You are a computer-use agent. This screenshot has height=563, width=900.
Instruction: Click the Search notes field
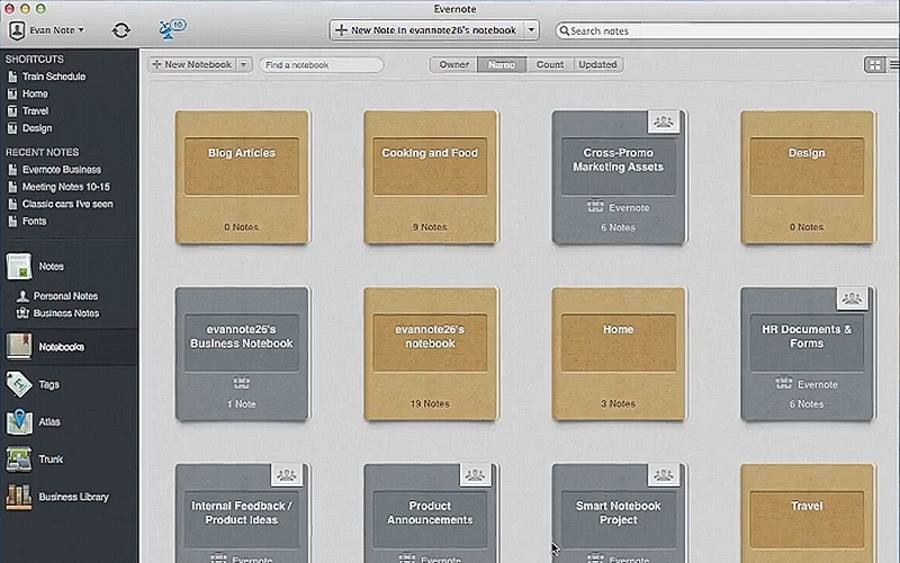point(727,30)
